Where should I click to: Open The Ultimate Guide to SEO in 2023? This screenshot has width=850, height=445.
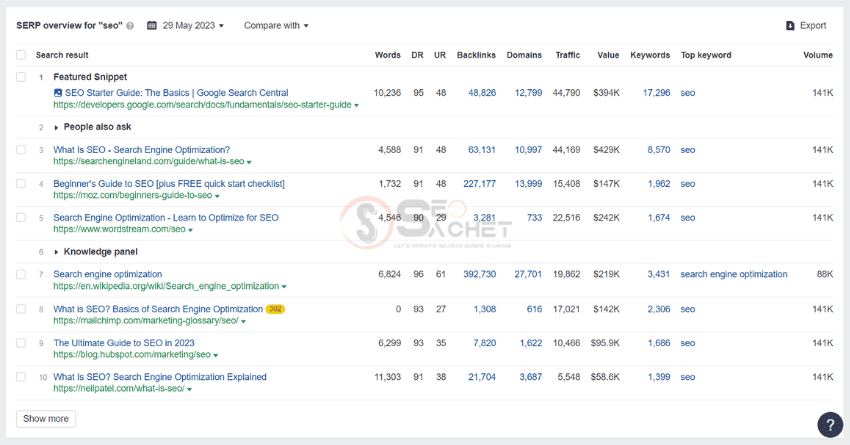coord(124,343)
